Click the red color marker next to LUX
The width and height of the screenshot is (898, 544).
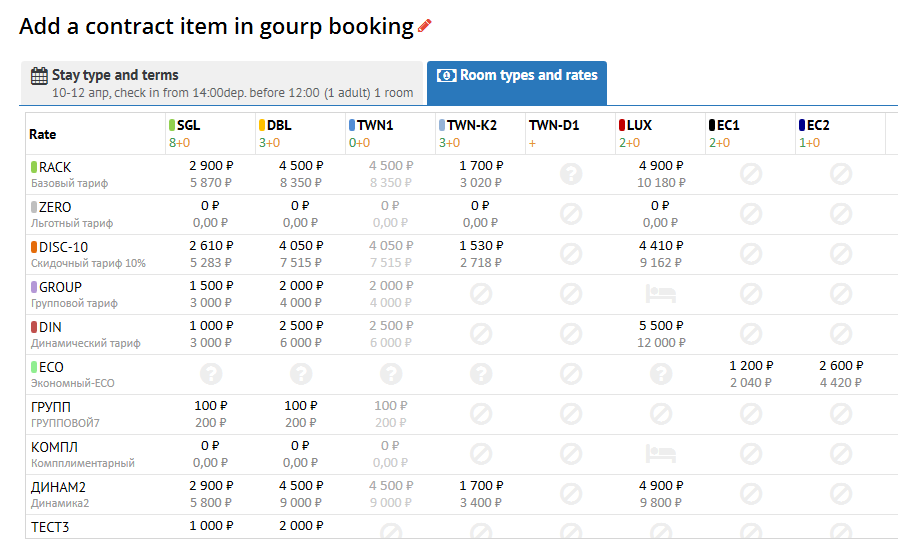pos(622,126)
